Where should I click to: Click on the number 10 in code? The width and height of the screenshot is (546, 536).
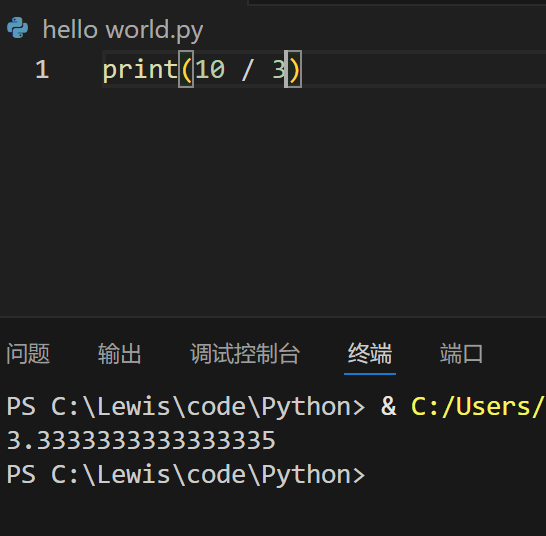coord(210,70)
